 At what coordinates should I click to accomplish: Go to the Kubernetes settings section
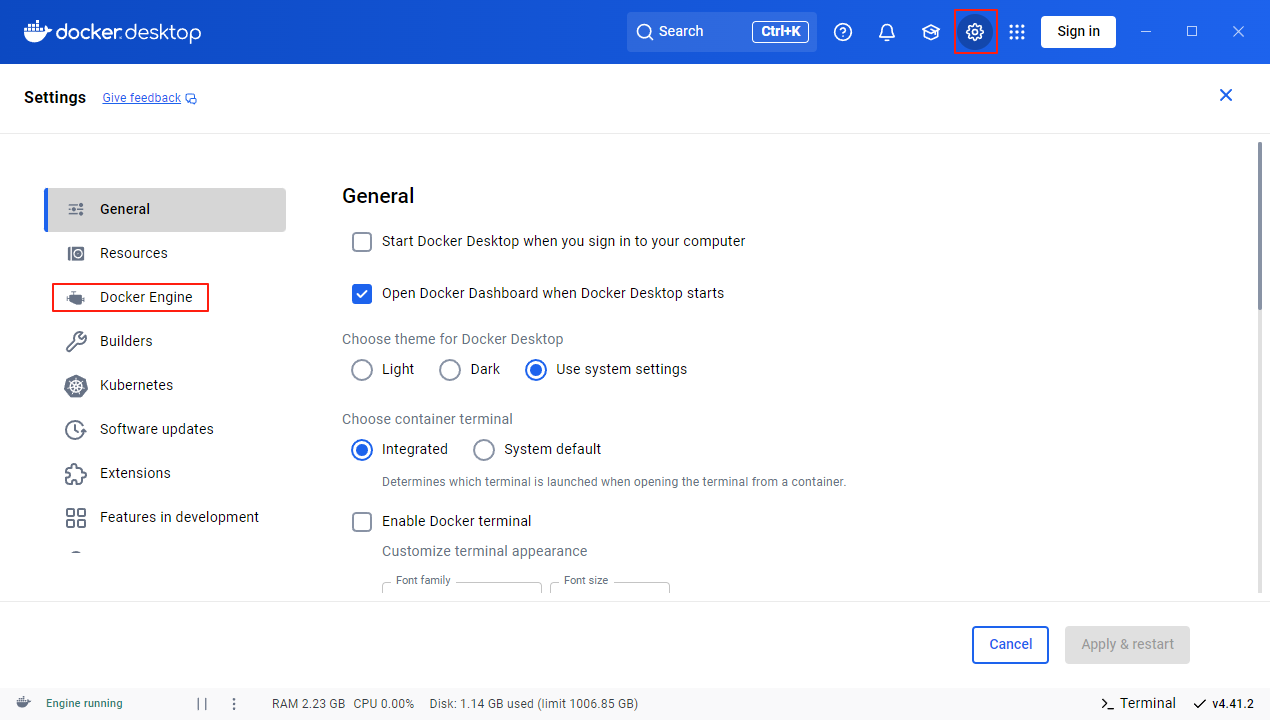coord(136,385)
